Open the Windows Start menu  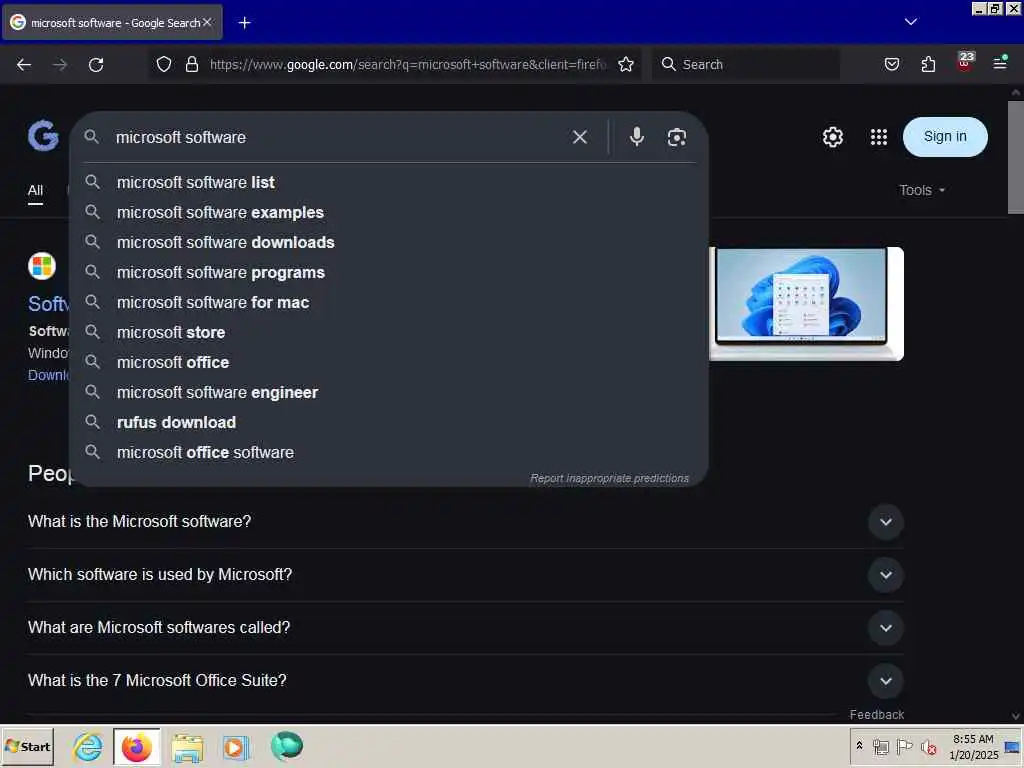point(27,746)
